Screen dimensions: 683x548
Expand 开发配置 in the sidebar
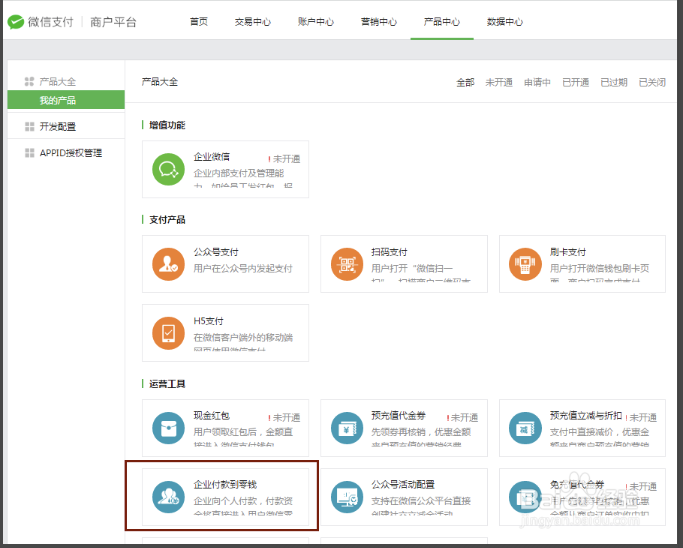(x=57, y=127)
